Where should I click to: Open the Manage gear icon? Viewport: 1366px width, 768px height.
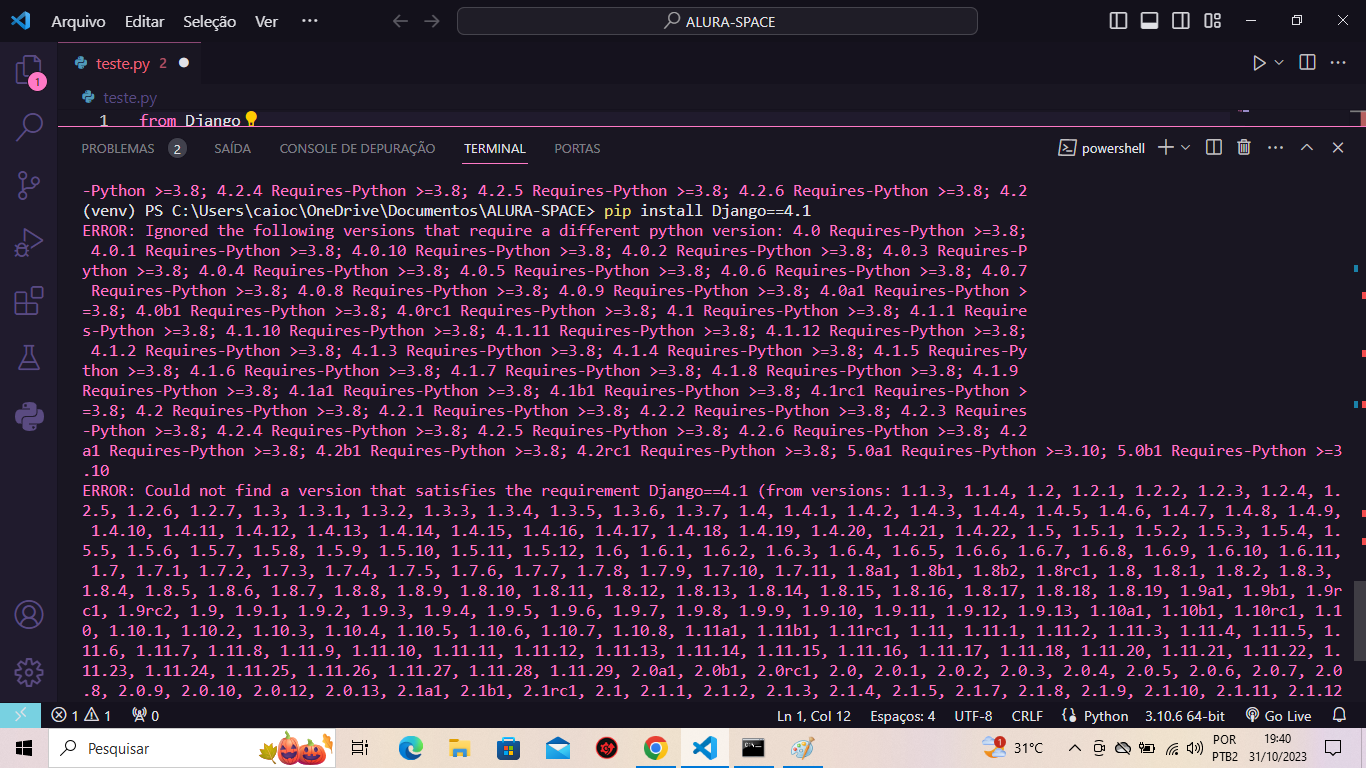tap(29, 671)
